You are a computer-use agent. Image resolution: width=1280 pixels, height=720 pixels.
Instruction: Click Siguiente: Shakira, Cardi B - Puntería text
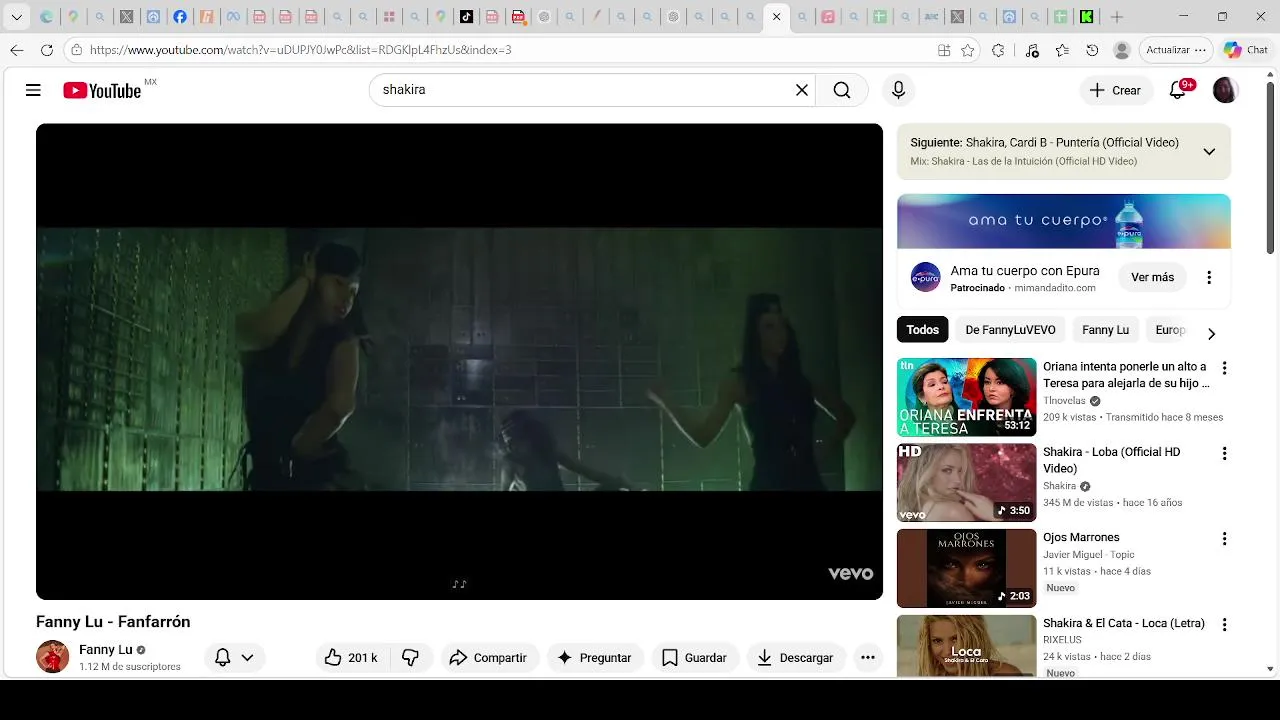pos(1044,143)
